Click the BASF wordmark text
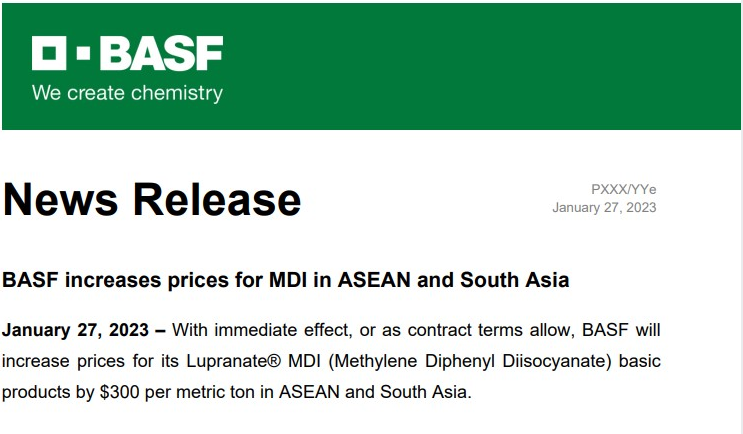743x434 pixels. point(162,53)
